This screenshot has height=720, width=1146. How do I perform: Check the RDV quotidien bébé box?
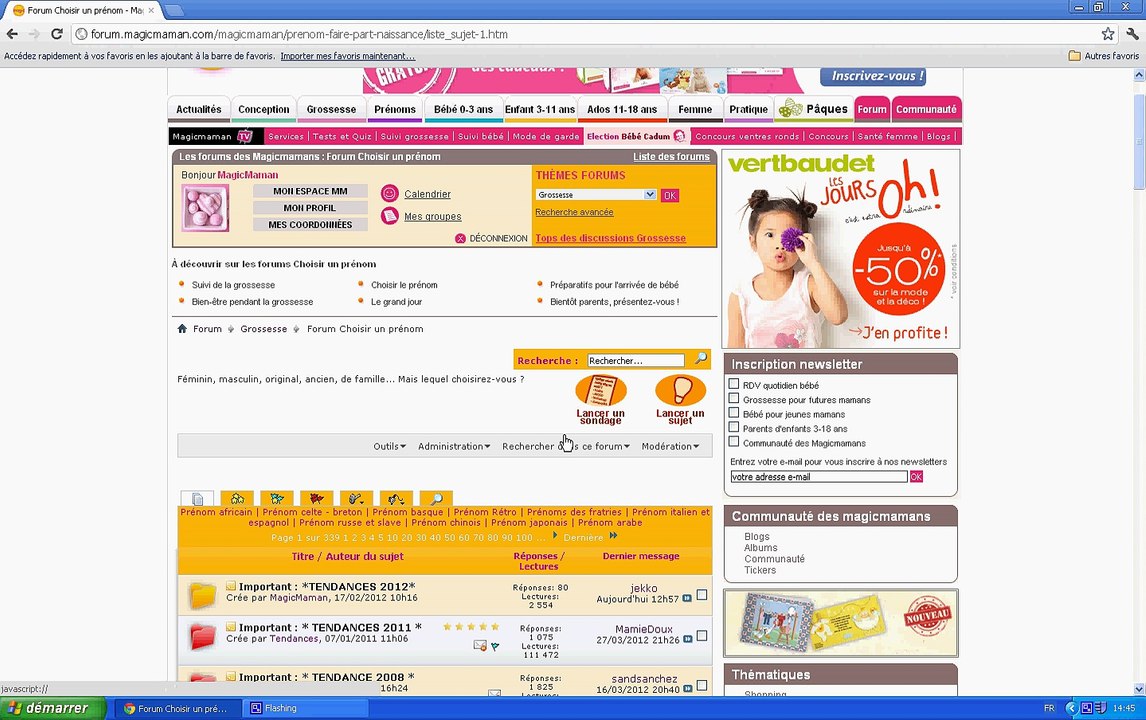734,384
